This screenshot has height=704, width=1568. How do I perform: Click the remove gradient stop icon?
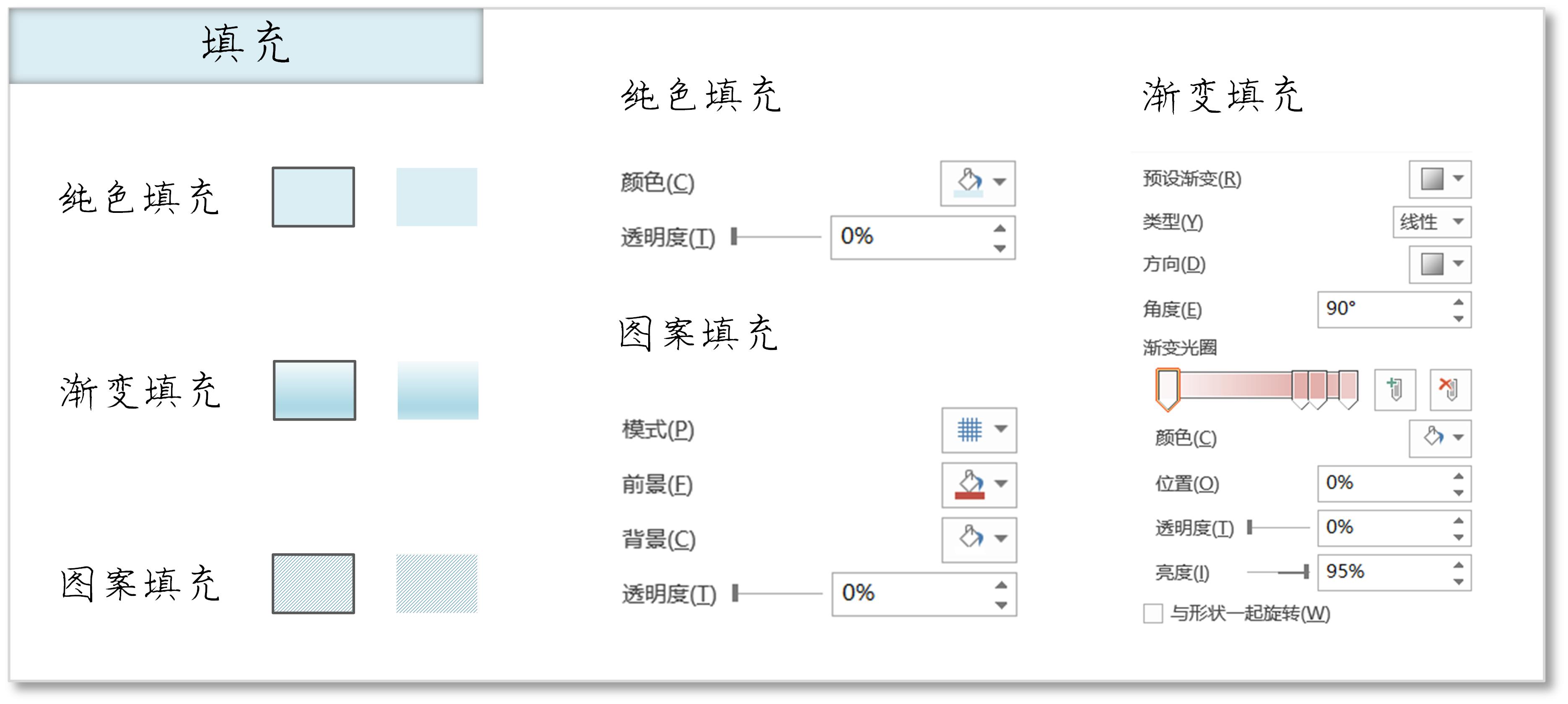(1450, 389)
